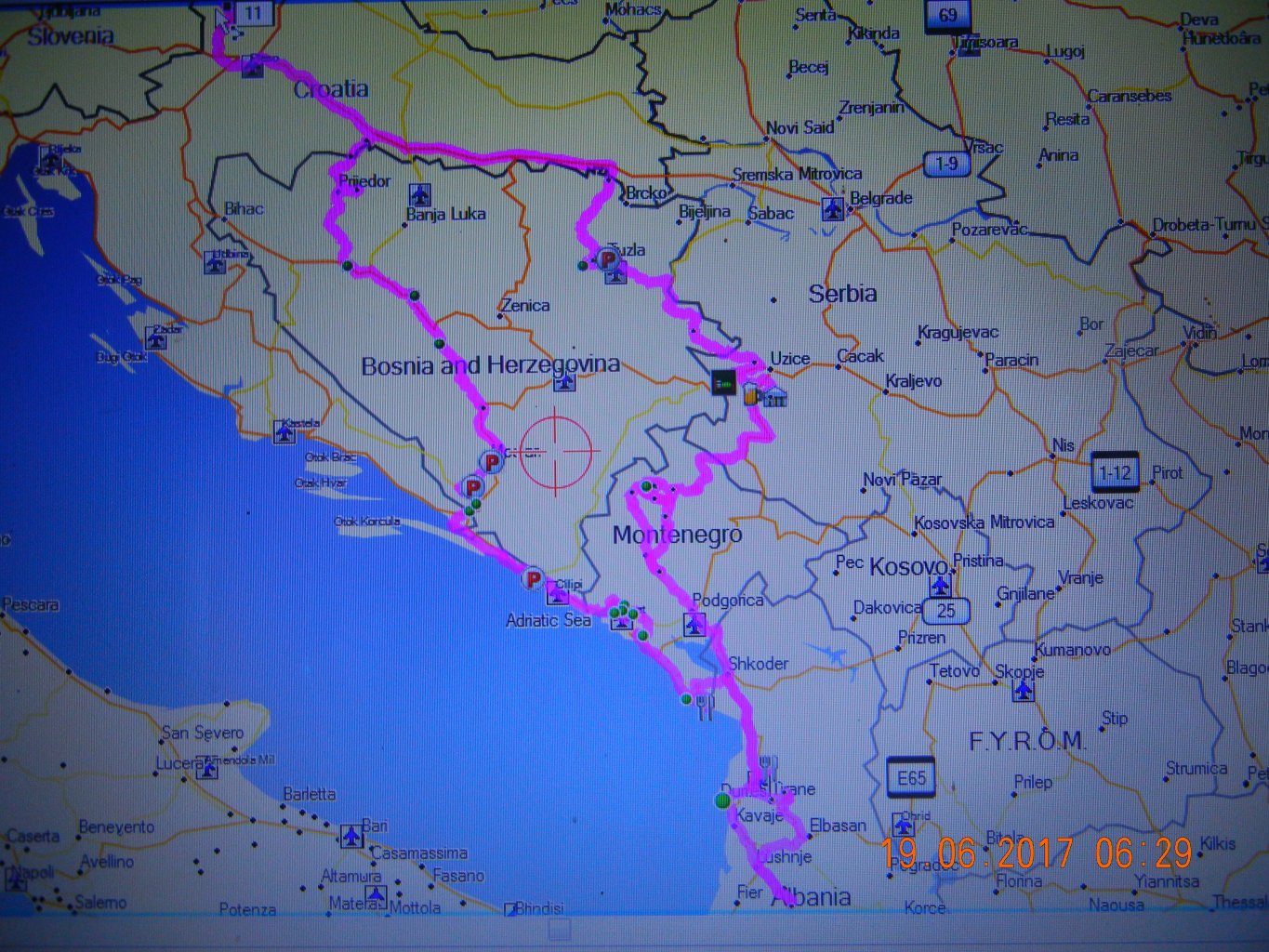Viewport: 1269px width, 952px height.
Task: Select the airport icon under Bosnia and Herzegovina label
Action: [x=565, y=381]
